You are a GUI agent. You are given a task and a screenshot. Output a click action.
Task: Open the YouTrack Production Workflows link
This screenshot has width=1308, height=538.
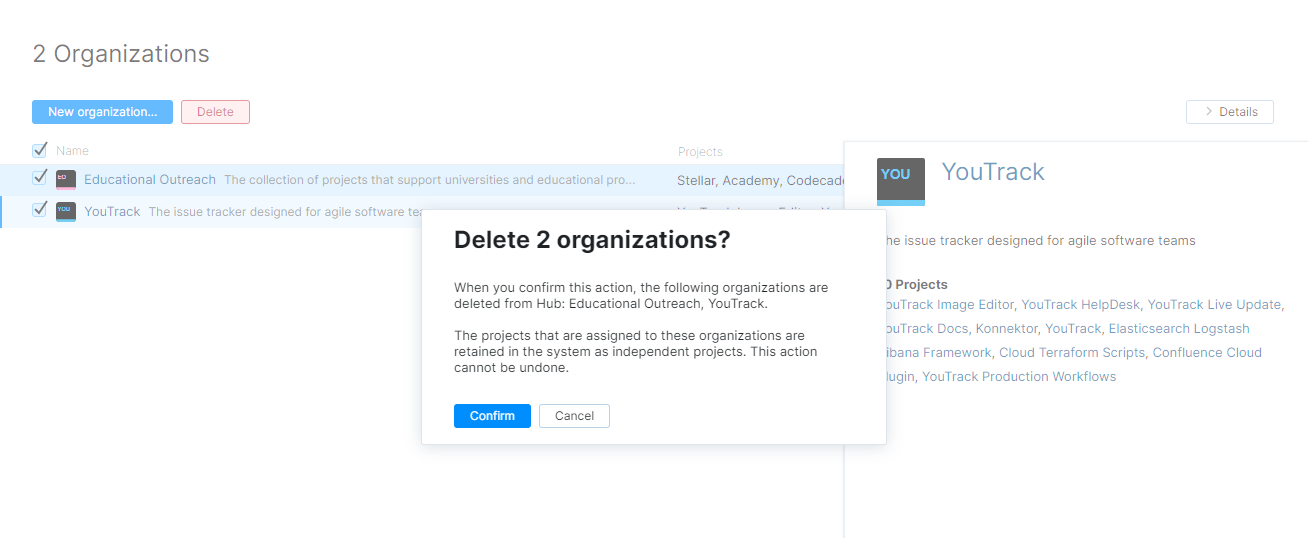1018,377
